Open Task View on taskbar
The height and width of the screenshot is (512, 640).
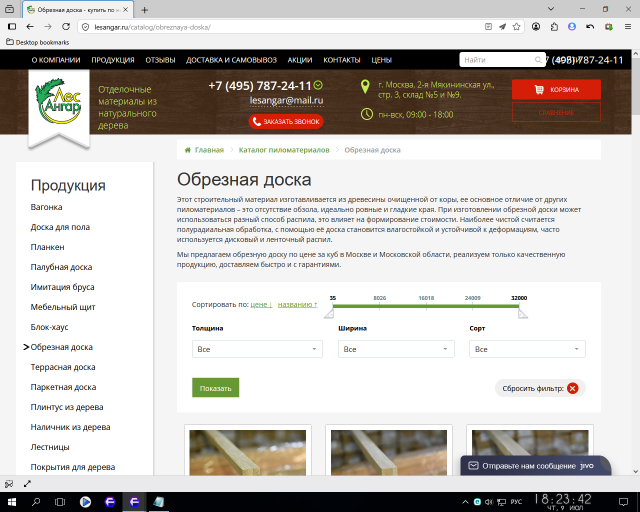60,502
